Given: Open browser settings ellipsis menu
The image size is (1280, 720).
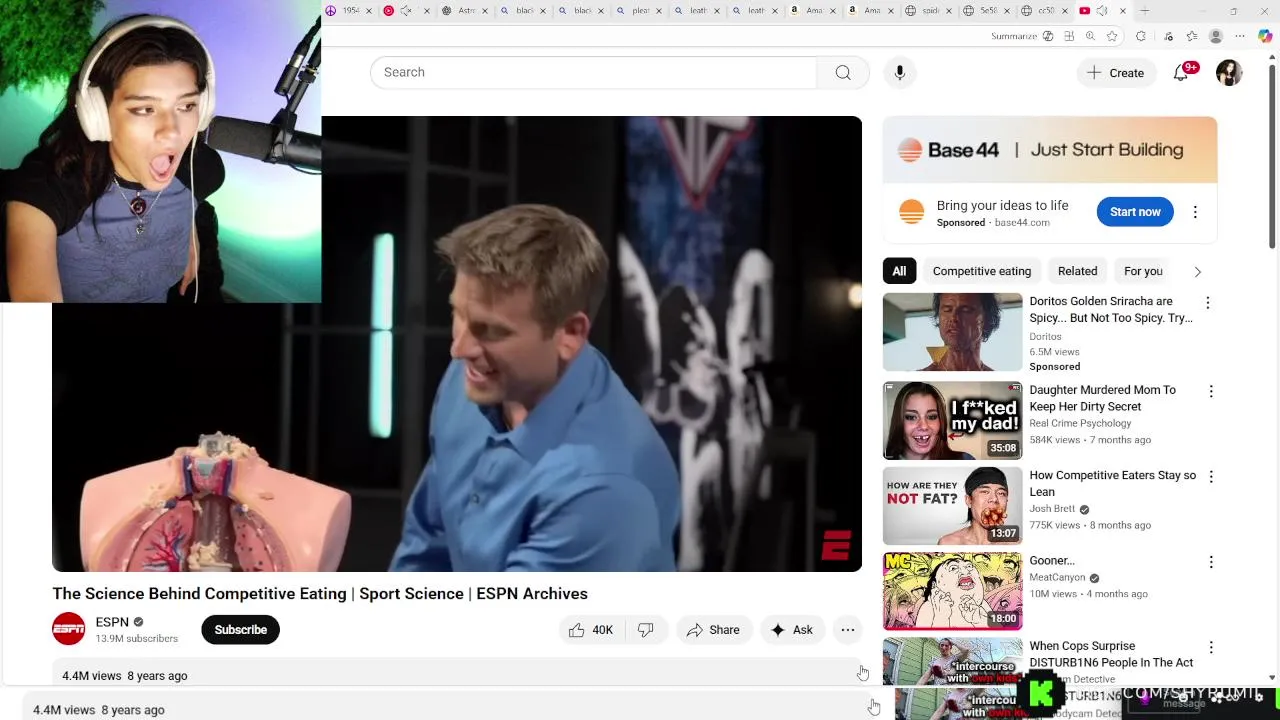Looking at the screenshot, I should [x=1240, y=36].
